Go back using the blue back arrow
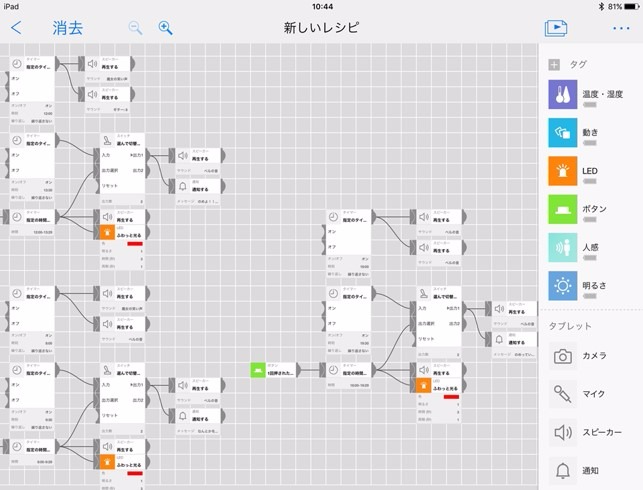Image resolution: width=643 pixels, height=490 pixels. pos(16,28)
